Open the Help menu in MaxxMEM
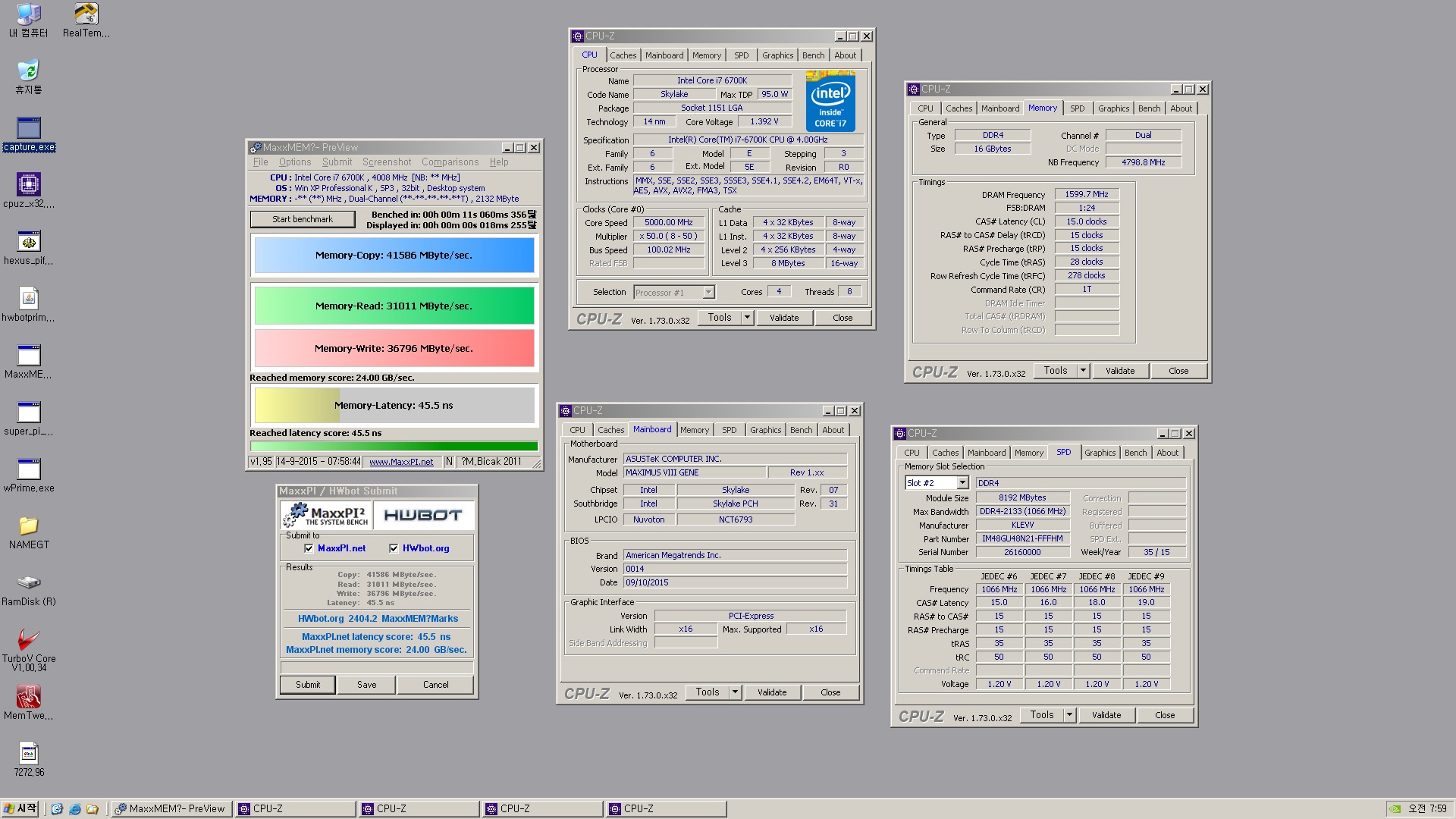The width and height of the screenshot is (1456, 819). tap(499, 162)
